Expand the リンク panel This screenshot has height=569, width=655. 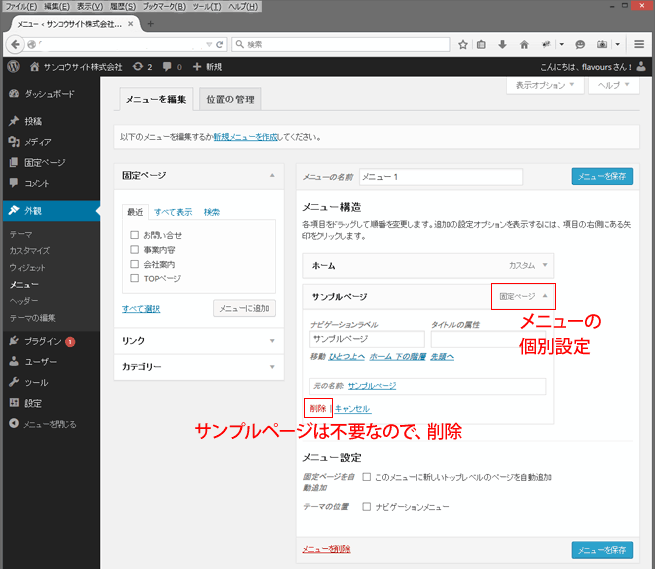coord(199,341)
